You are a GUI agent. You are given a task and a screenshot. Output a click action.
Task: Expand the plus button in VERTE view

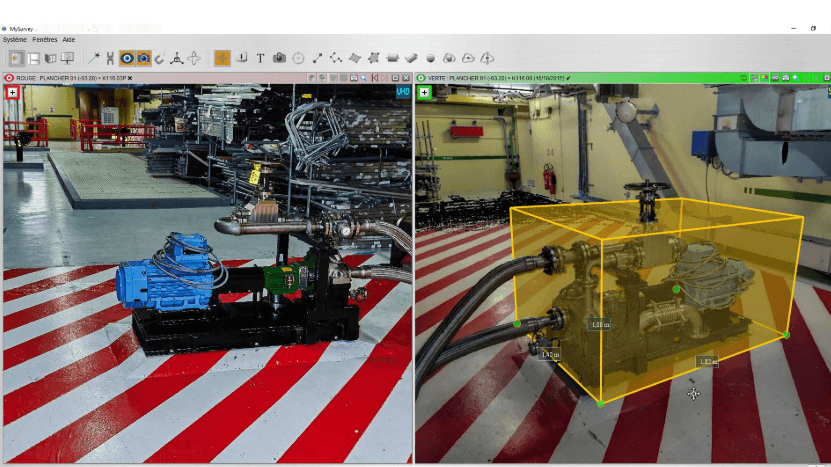coord(425,92)
